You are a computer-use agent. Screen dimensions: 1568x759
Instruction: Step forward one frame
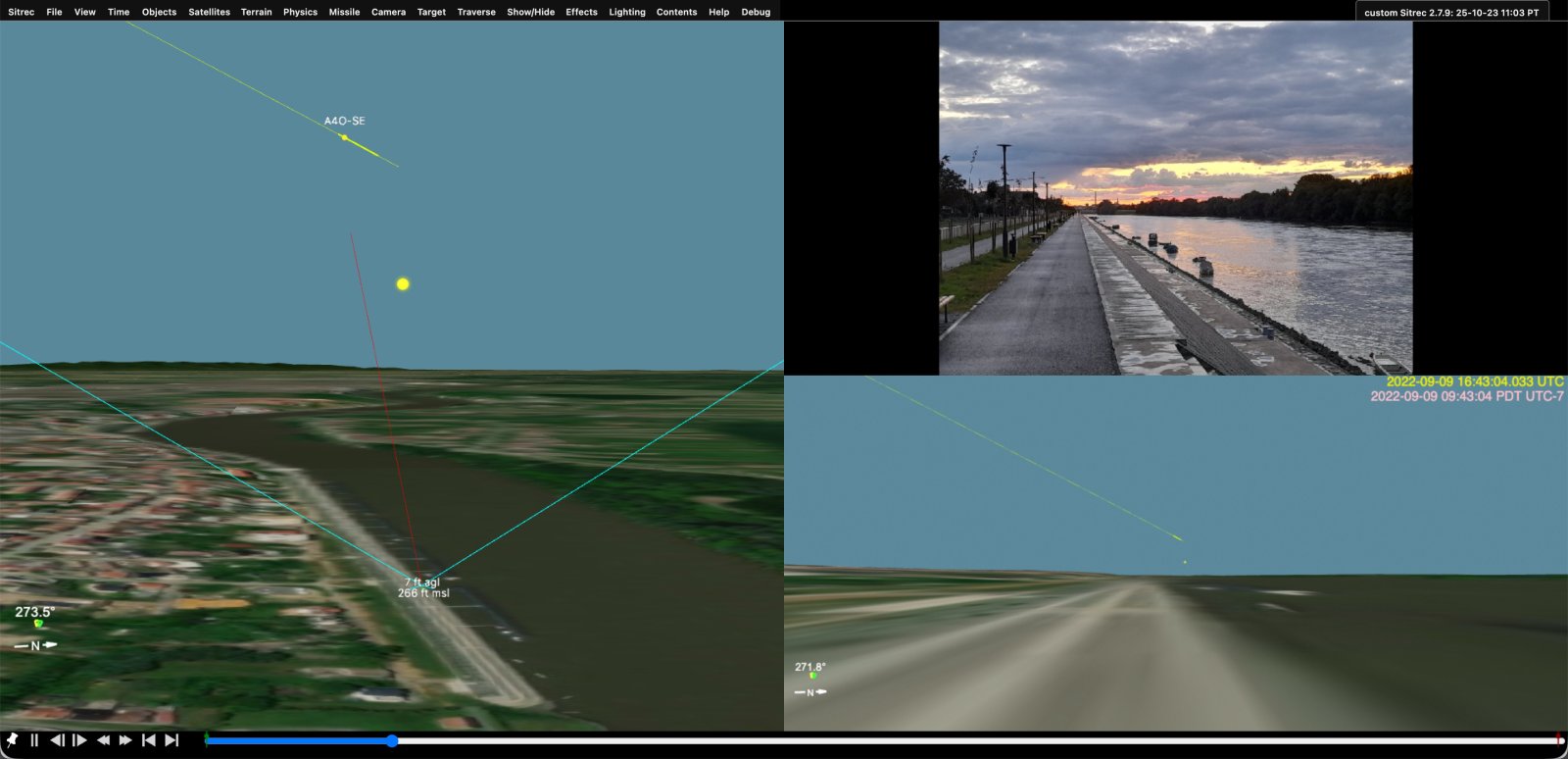[79, 740]
